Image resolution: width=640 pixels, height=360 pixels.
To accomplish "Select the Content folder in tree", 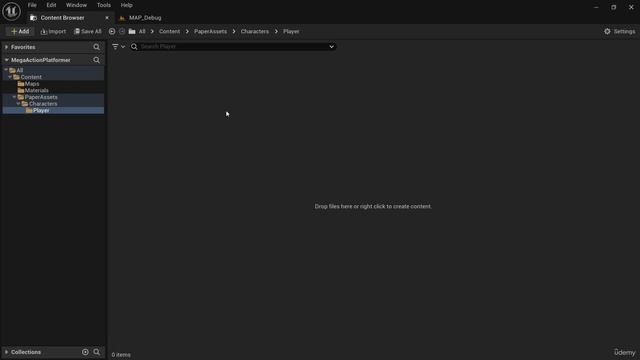I will 53,77.
